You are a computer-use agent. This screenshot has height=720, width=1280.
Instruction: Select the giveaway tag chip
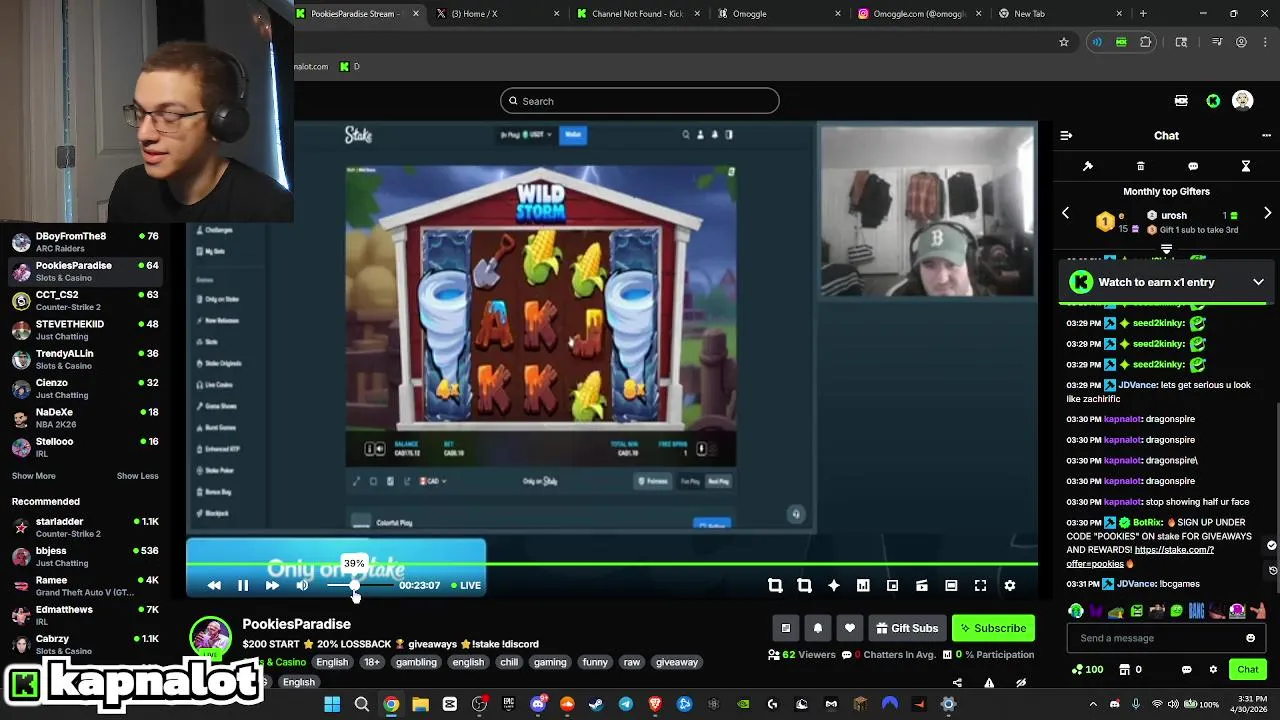tap(677, 662)
